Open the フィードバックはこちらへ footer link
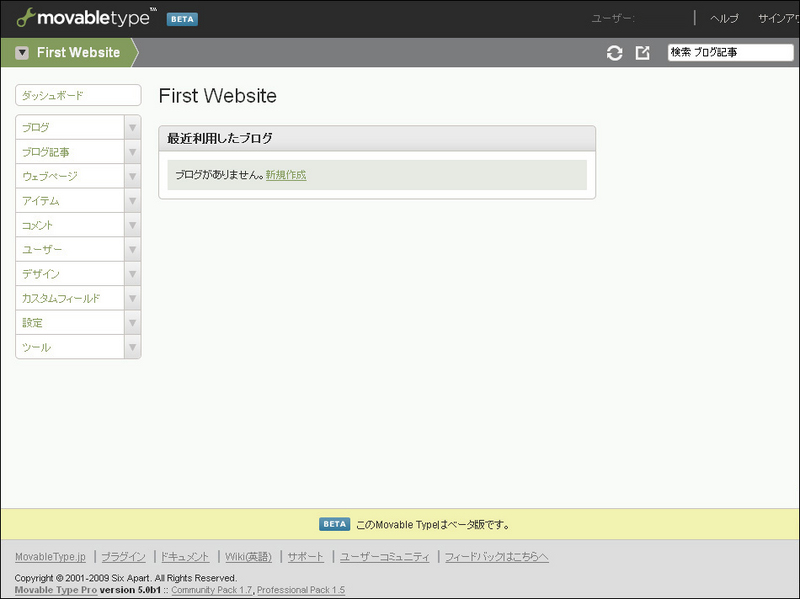Viewport: 800px width, 599px height. click(496, 557)
